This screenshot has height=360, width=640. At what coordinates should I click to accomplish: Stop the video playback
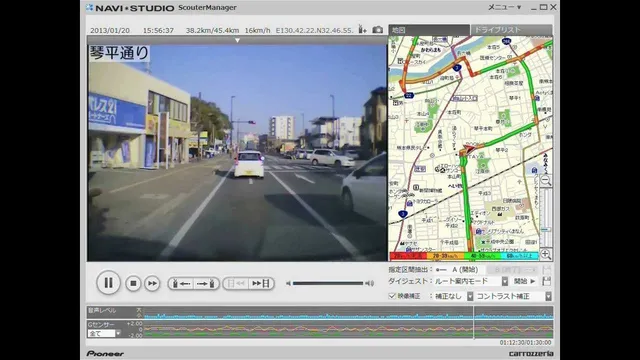133,283
